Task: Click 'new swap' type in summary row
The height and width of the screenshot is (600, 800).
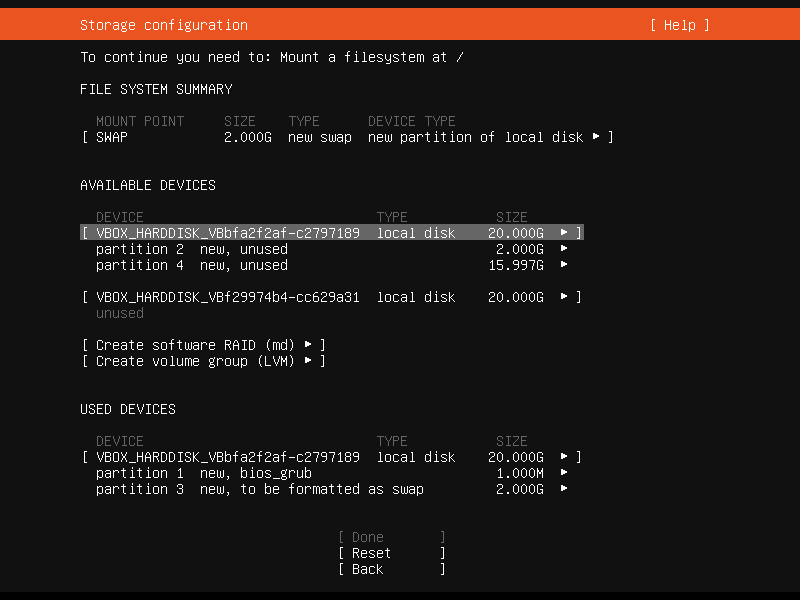Action: (x=320, y=137)
